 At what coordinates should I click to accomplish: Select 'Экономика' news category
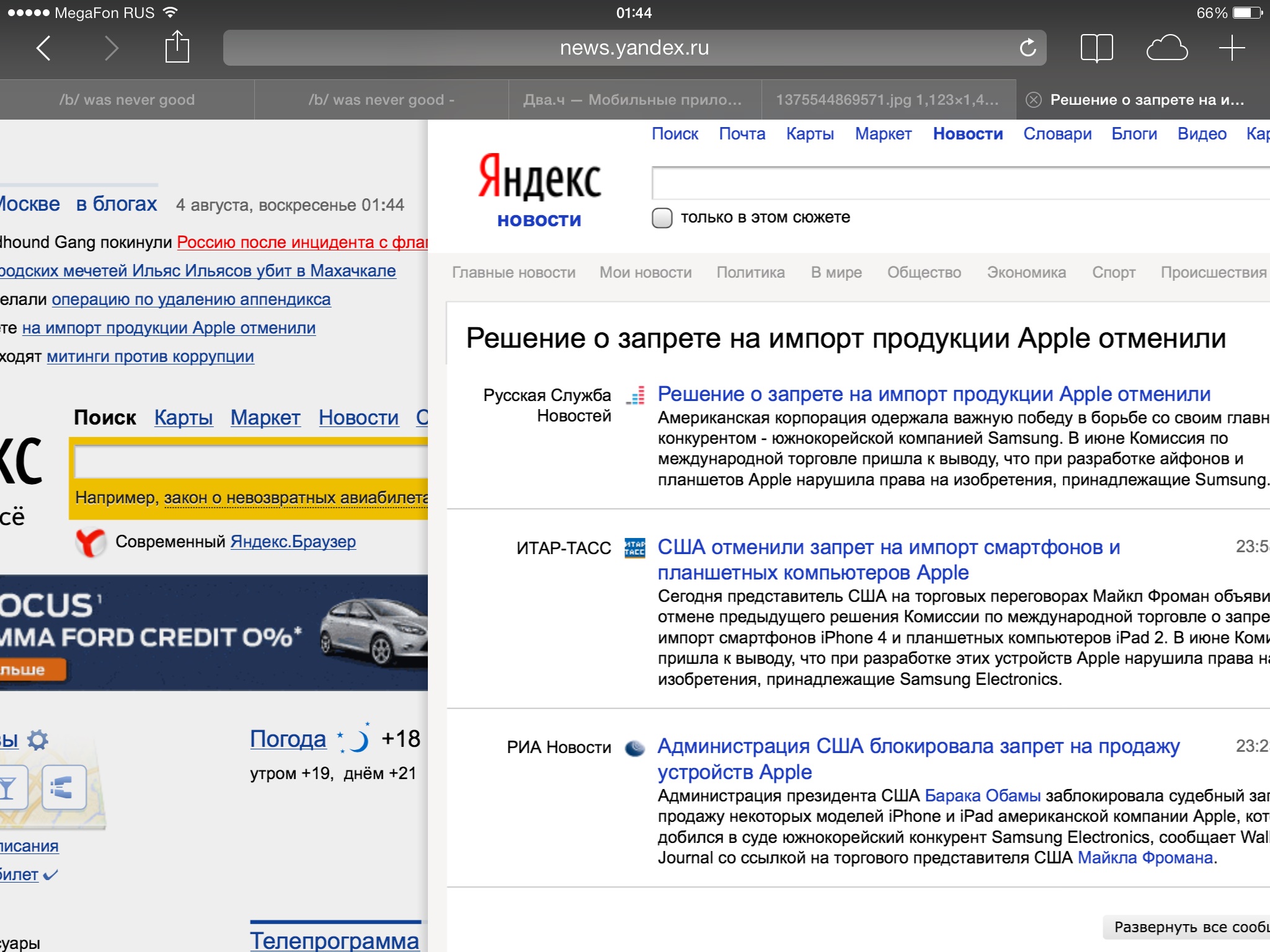pos(1026,273)
